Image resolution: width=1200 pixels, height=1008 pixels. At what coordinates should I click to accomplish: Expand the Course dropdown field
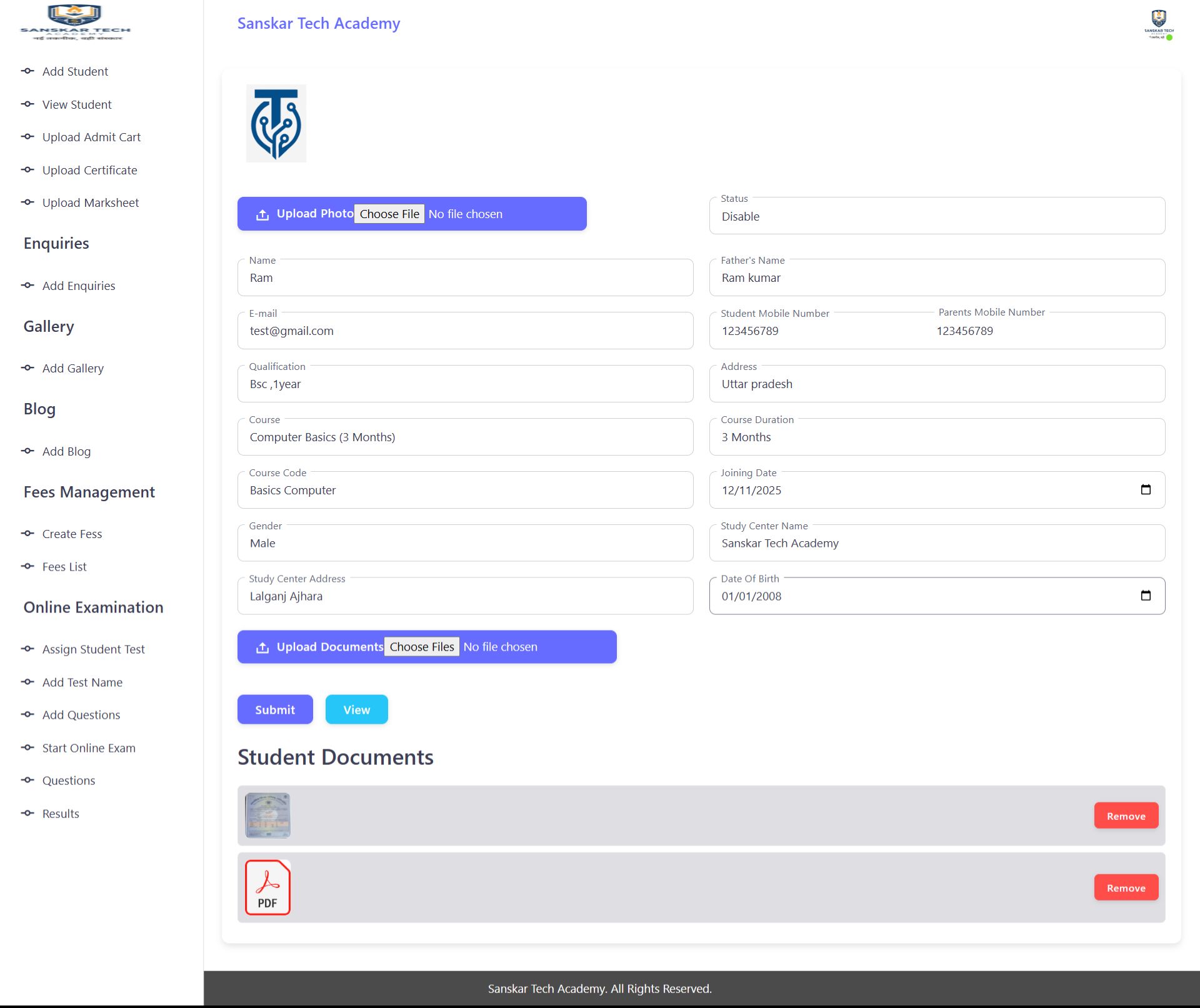pyautogui.click(x=465, y=437)
